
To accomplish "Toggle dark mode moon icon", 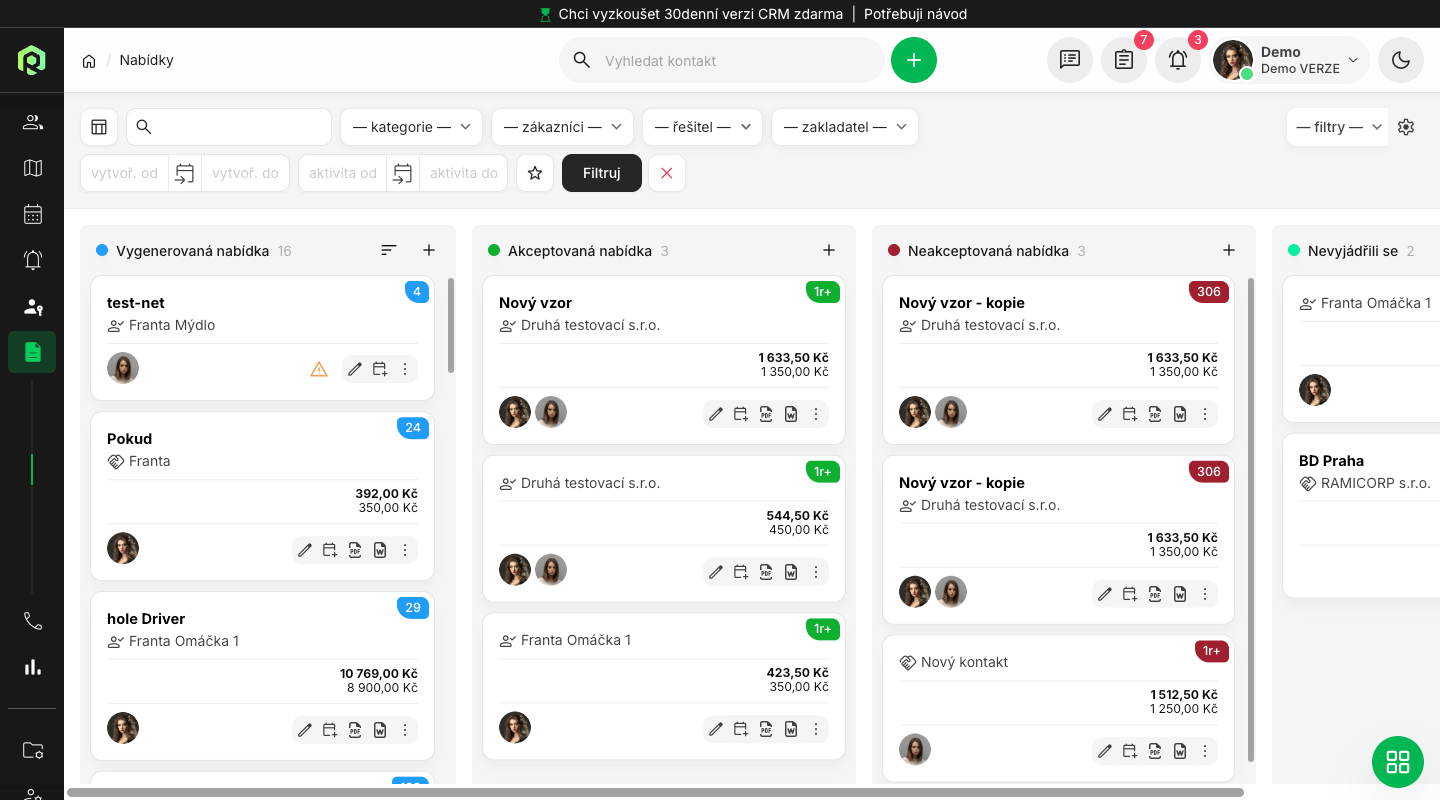I will click(1400, 60).
